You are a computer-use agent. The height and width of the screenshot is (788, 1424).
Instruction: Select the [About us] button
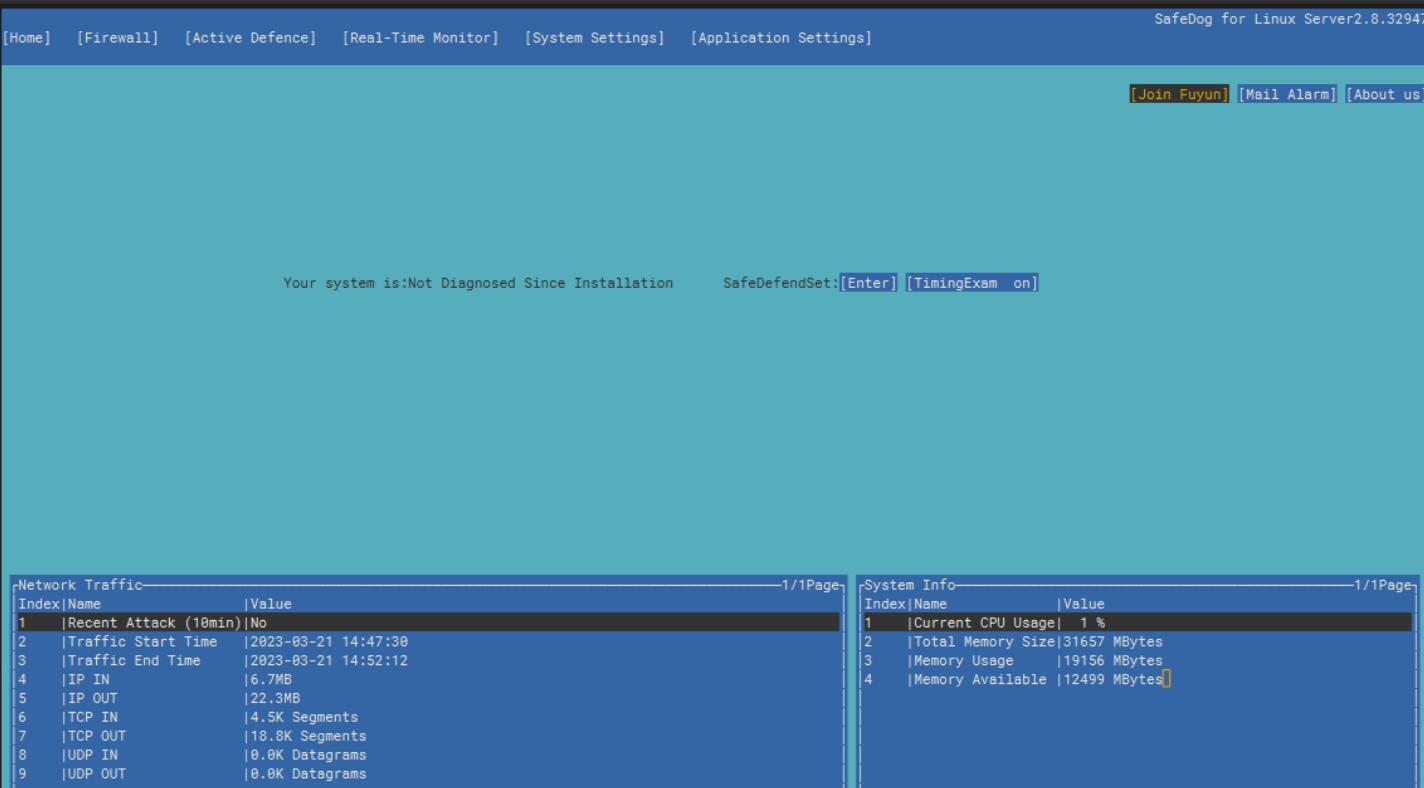point(1385,94)
